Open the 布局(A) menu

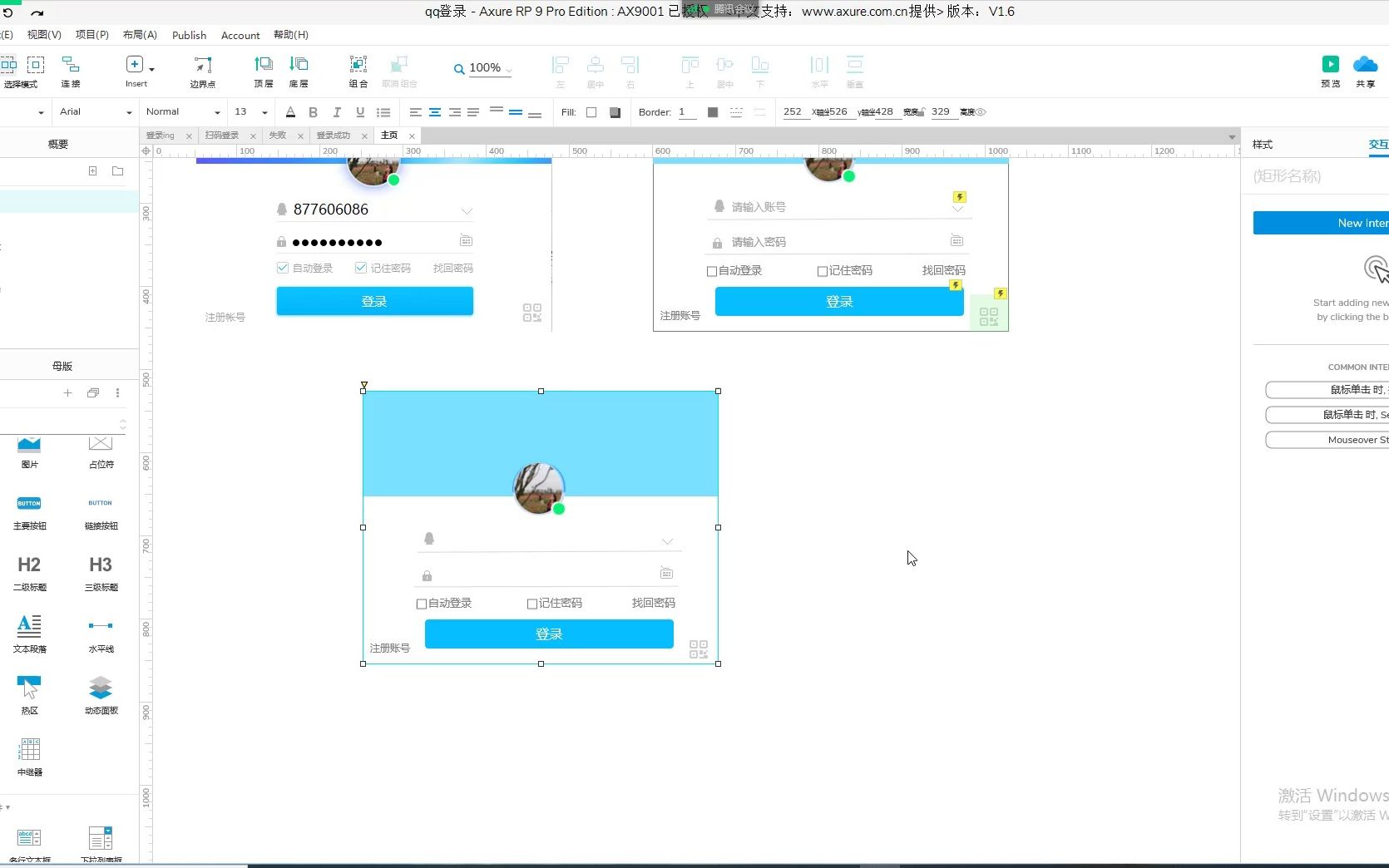[140, 35]
